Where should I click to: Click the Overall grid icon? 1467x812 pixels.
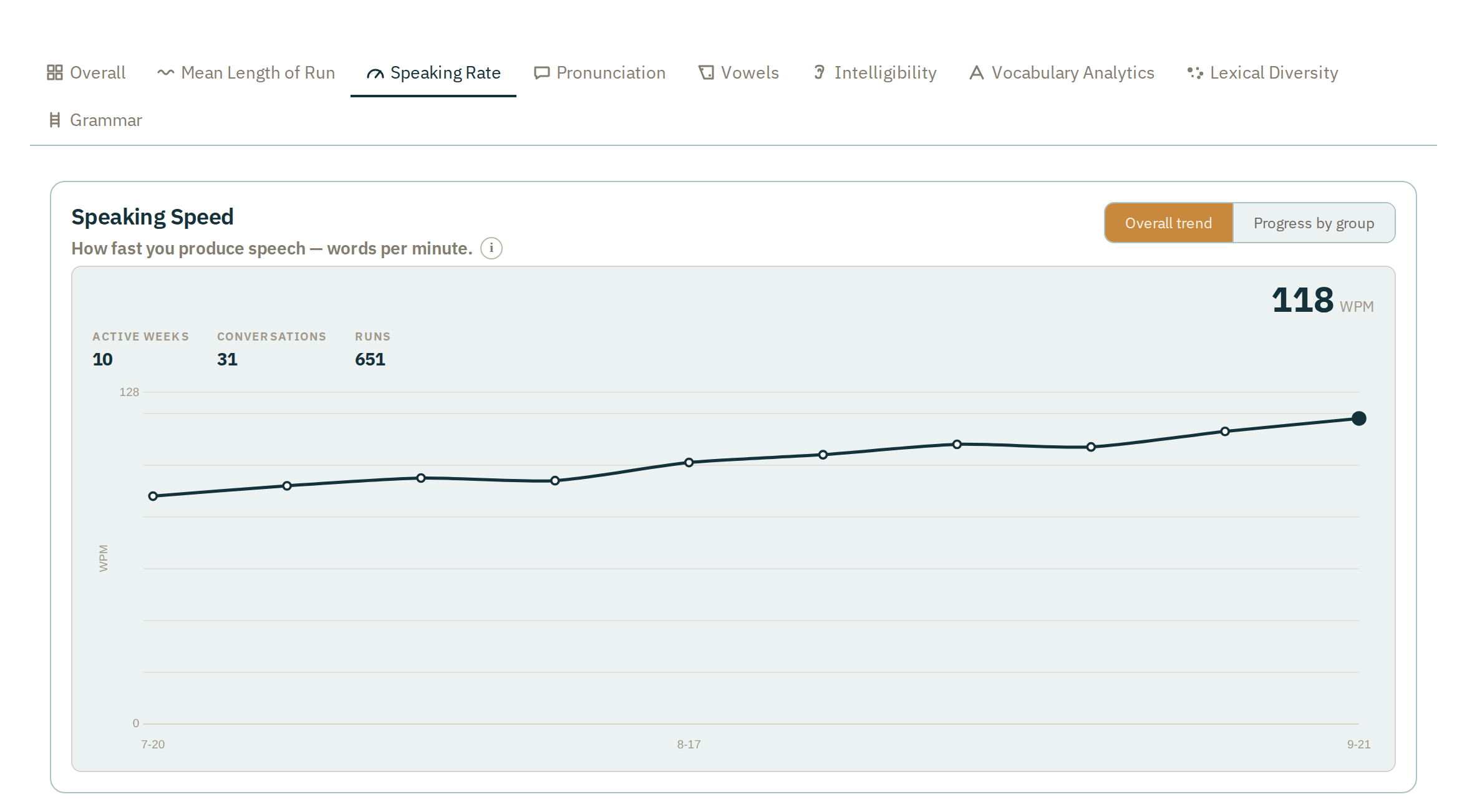(55, 72)
